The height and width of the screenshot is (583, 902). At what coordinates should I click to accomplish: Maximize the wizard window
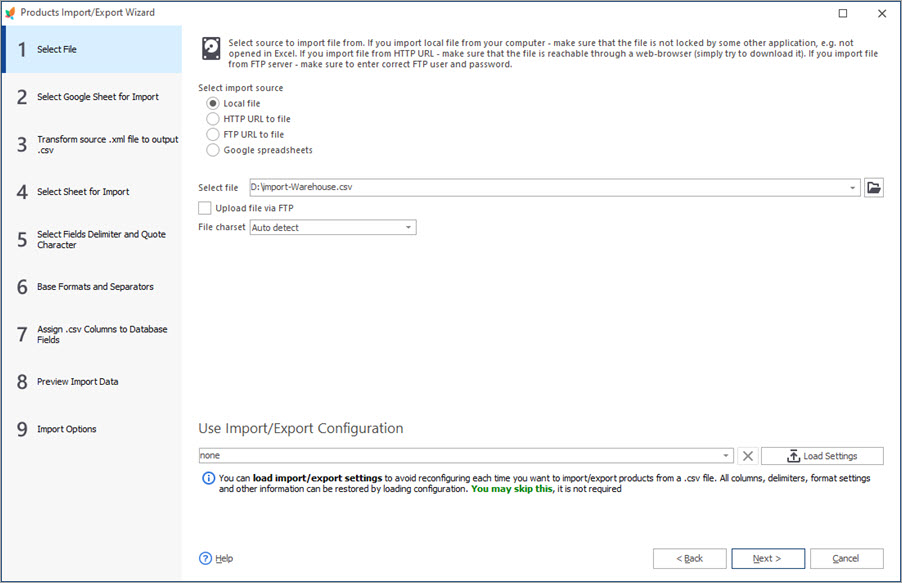pyautogui.click(x=843, y=13)
